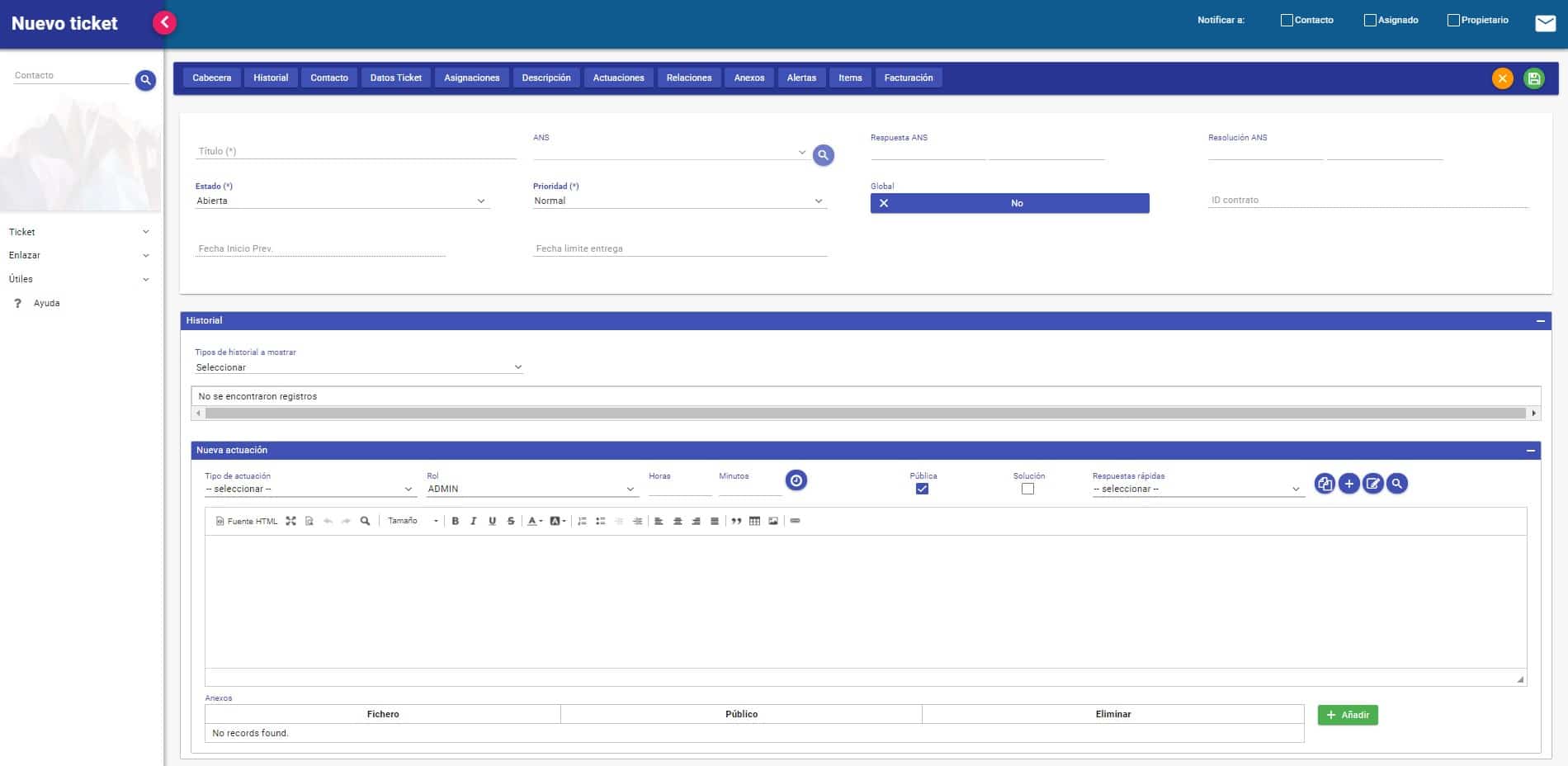Open the Facturación tab
Screen dimensions: 1568x766
[908, 78]
